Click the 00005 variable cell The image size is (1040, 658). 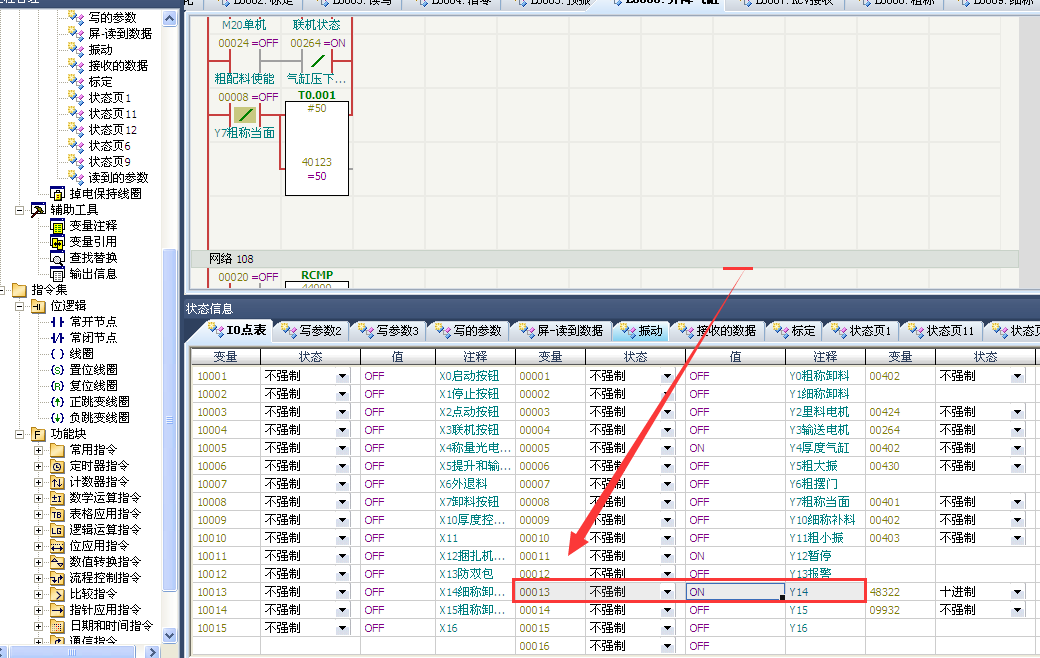coord(550,448)
